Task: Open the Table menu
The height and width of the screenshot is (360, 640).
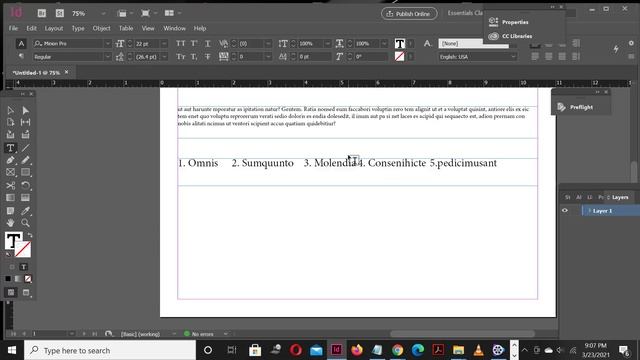Action: [x=126, y=28]
